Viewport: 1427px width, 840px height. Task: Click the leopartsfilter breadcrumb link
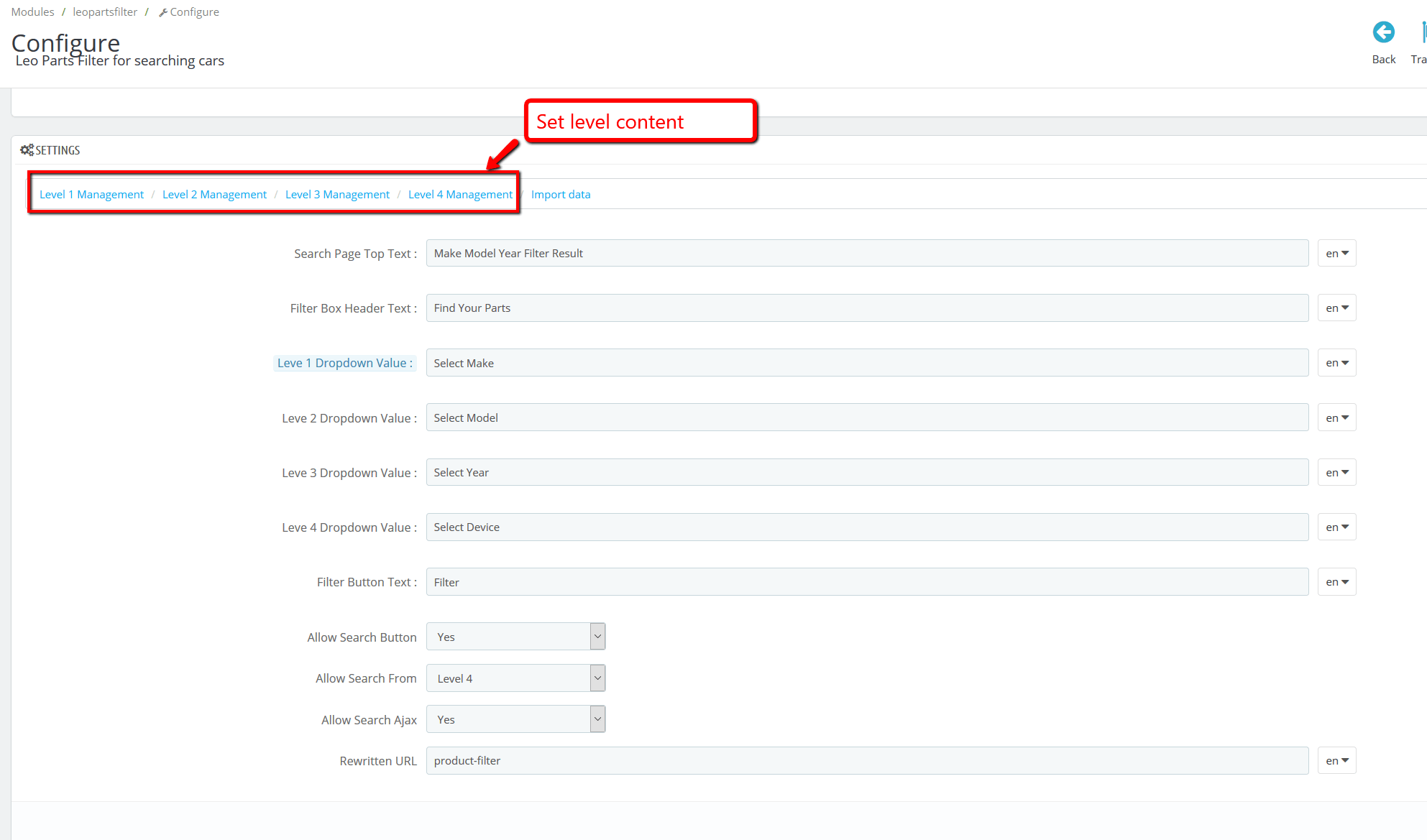[105, 12]
